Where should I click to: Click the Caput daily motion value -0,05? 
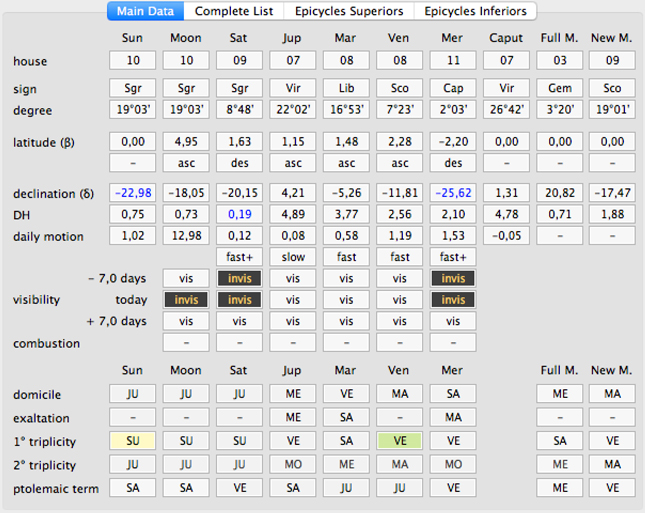506,235
